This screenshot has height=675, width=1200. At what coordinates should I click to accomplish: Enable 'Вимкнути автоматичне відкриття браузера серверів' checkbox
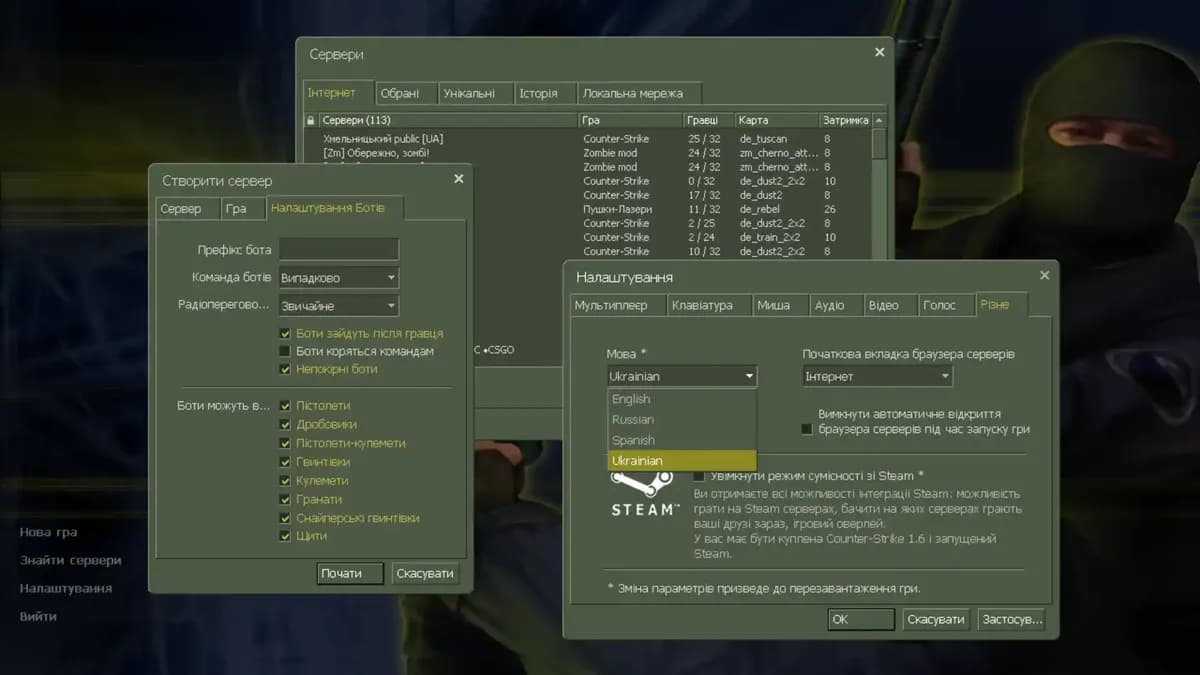807,429
